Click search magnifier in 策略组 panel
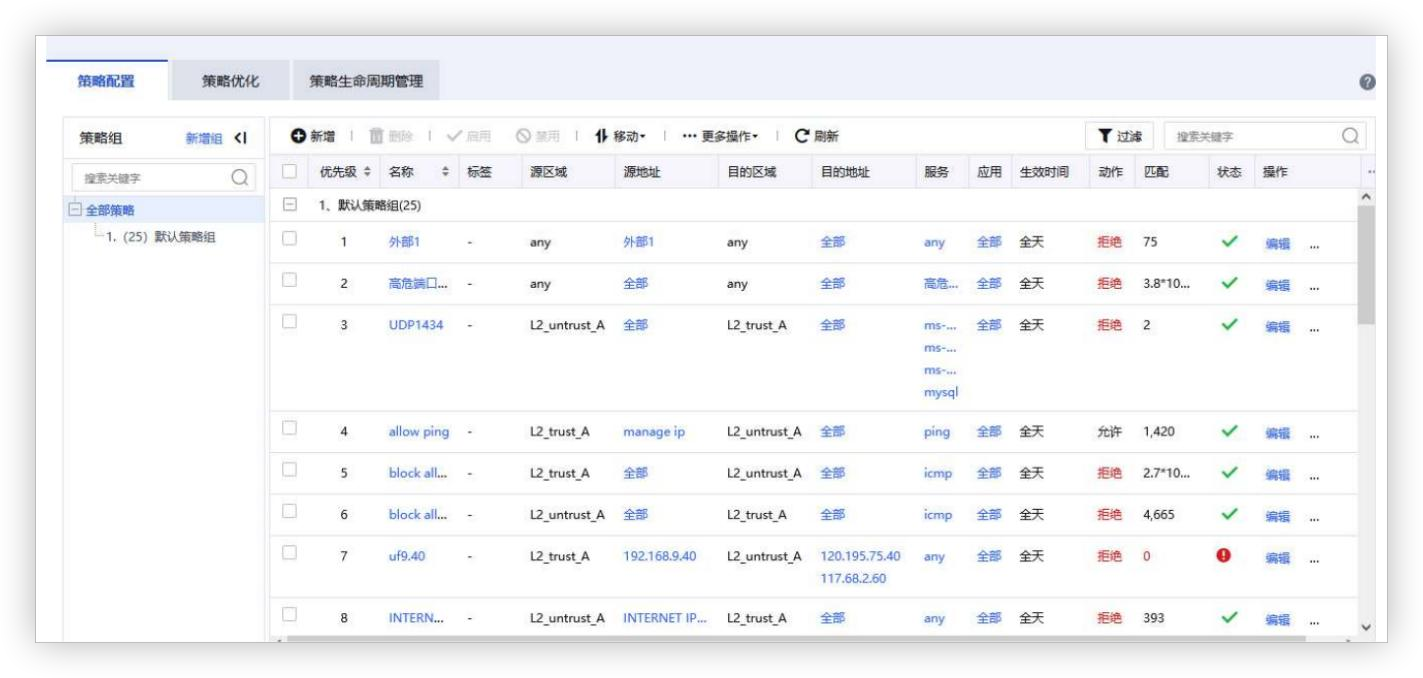Screen dimensions: 1423x678 click(239, 178)
